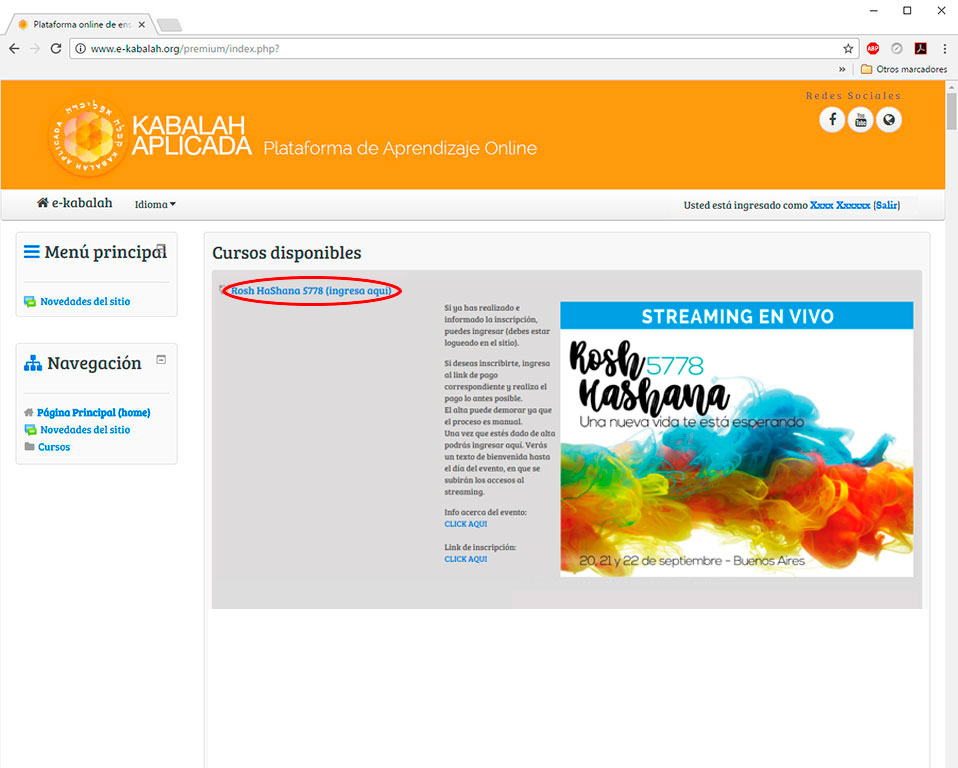
Task: Open the Idioma language dropdown
Action: tap(155, 204)
